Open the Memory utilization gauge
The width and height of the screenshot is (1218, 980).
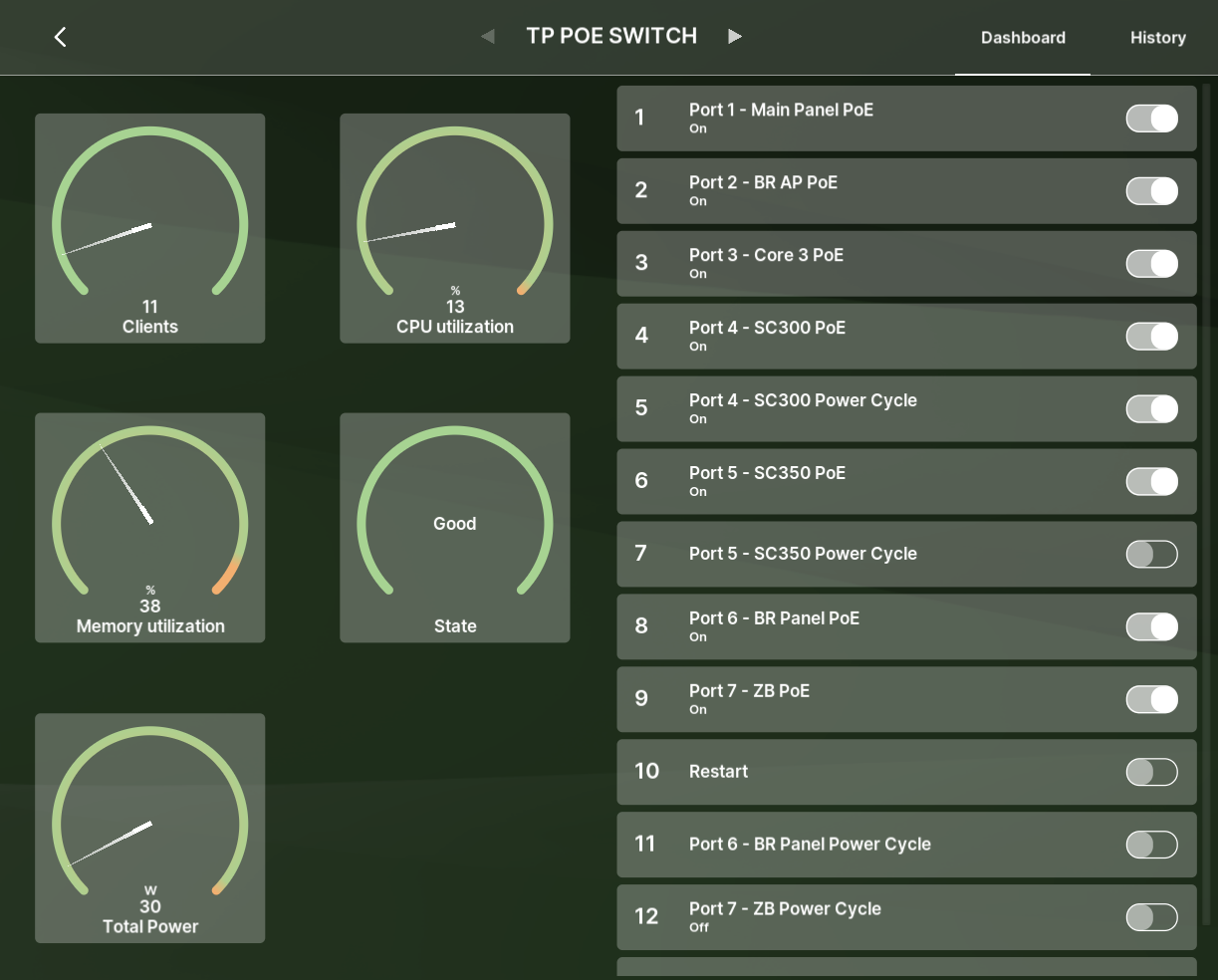click(x=150, y=528)
